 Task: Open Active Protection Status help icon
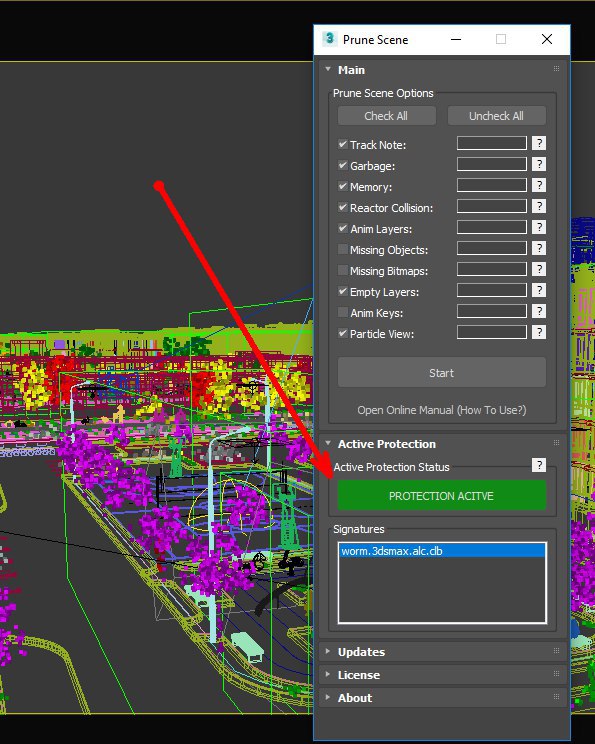pyautogui.click(x=539, y=465)
